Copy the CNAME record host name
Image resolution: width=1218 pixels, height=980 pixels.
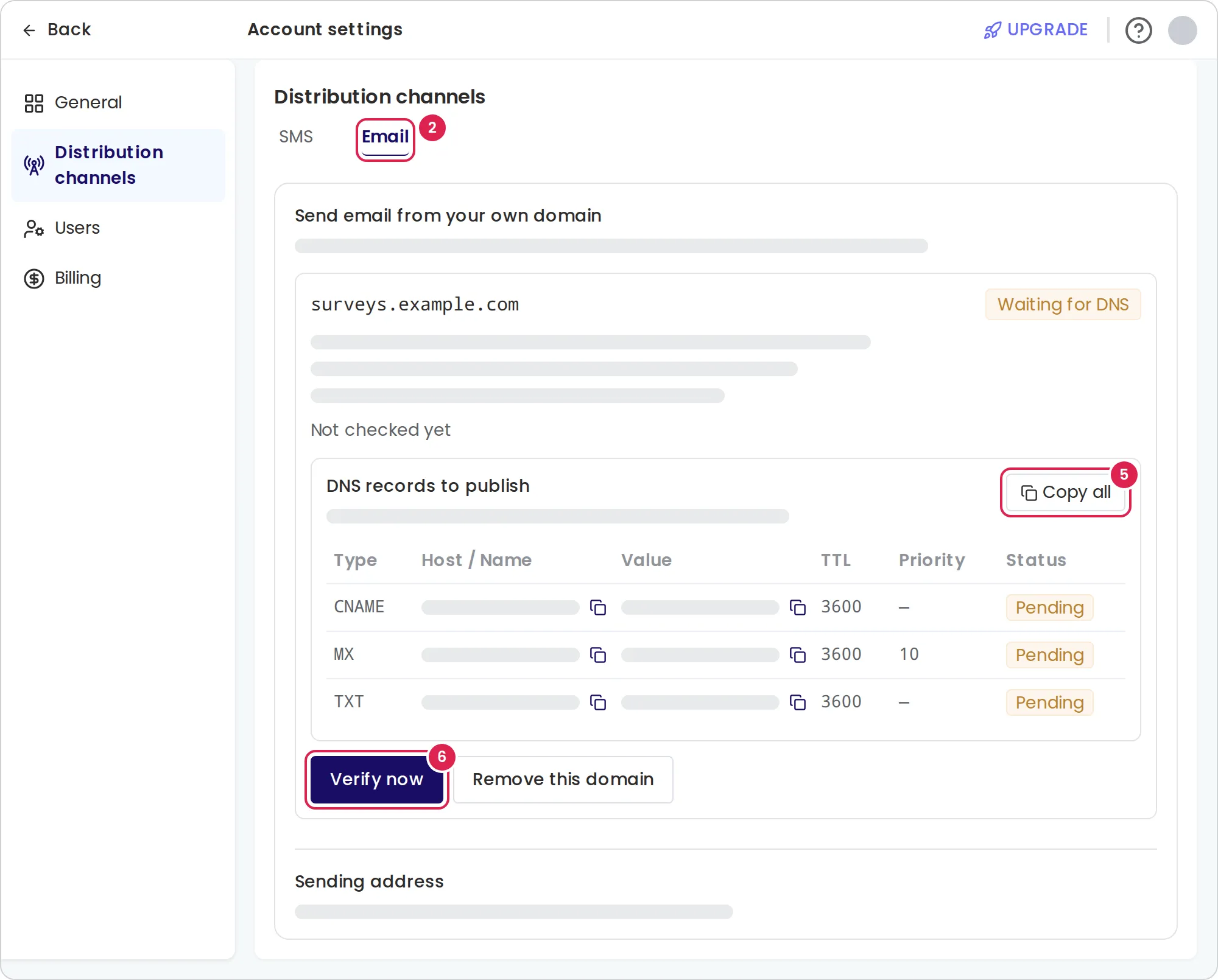597,607
